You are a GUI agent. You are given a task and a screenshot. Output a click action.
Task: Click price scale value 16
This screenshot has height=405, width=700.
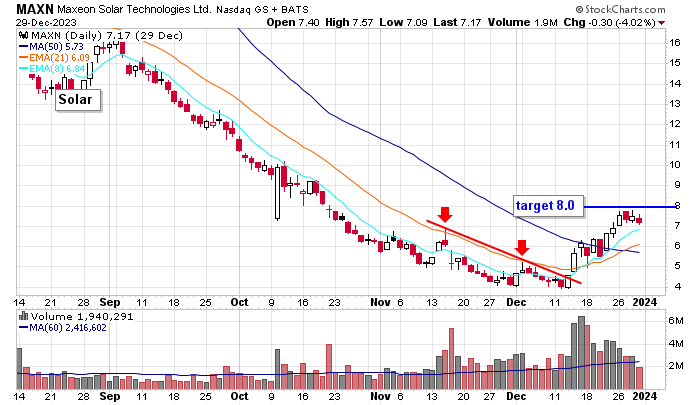[x=675, y=43]
